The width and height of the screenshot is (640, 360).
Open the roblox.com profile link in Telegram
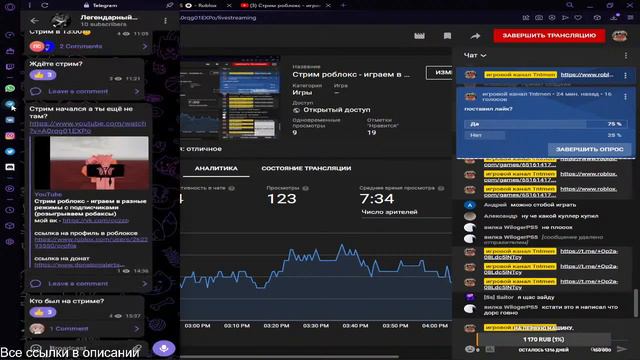91,242
